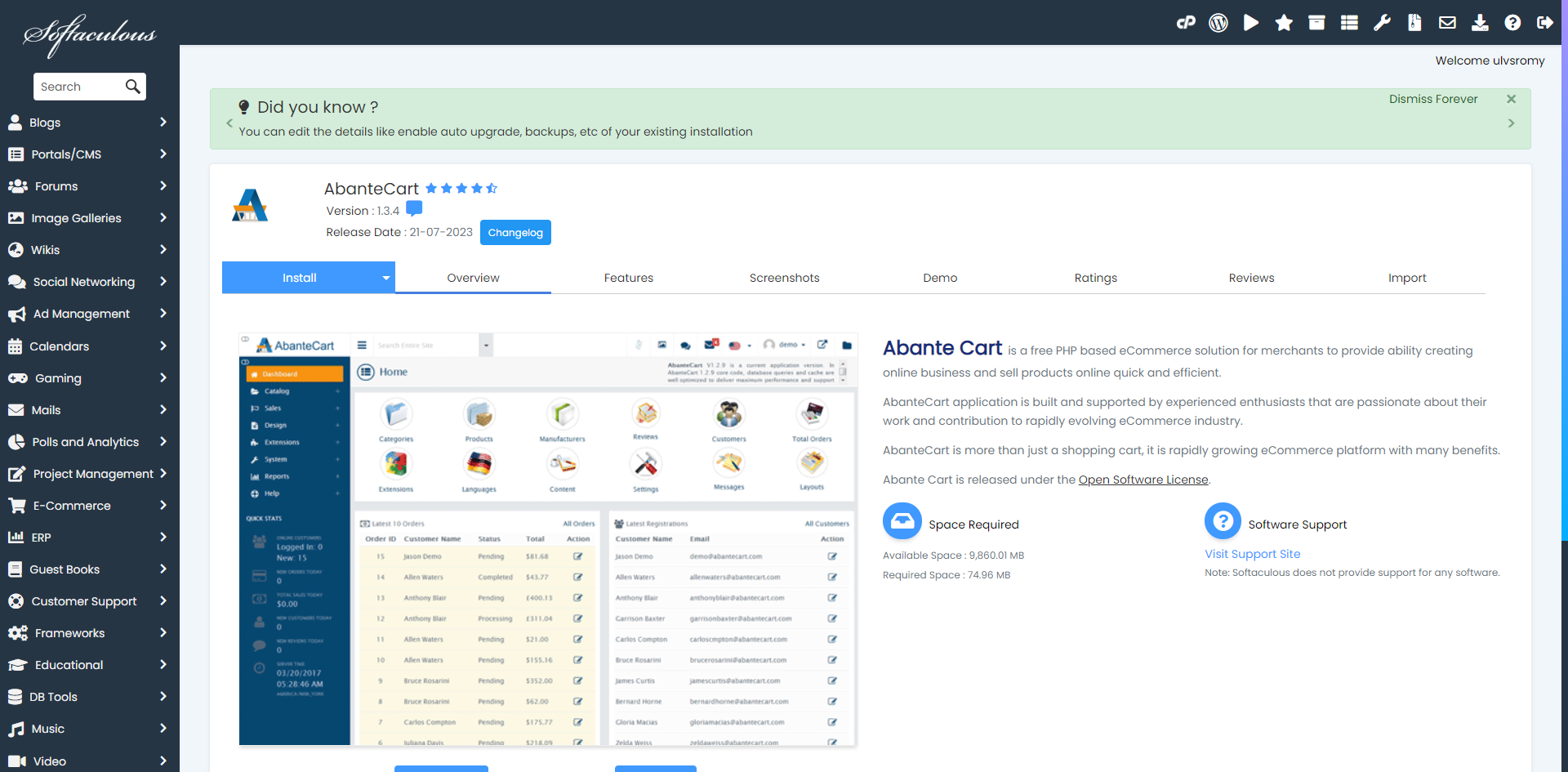The image size is (1568, 772).
Task: Open the WordPress Manager icon
Action: (1218, 22)
